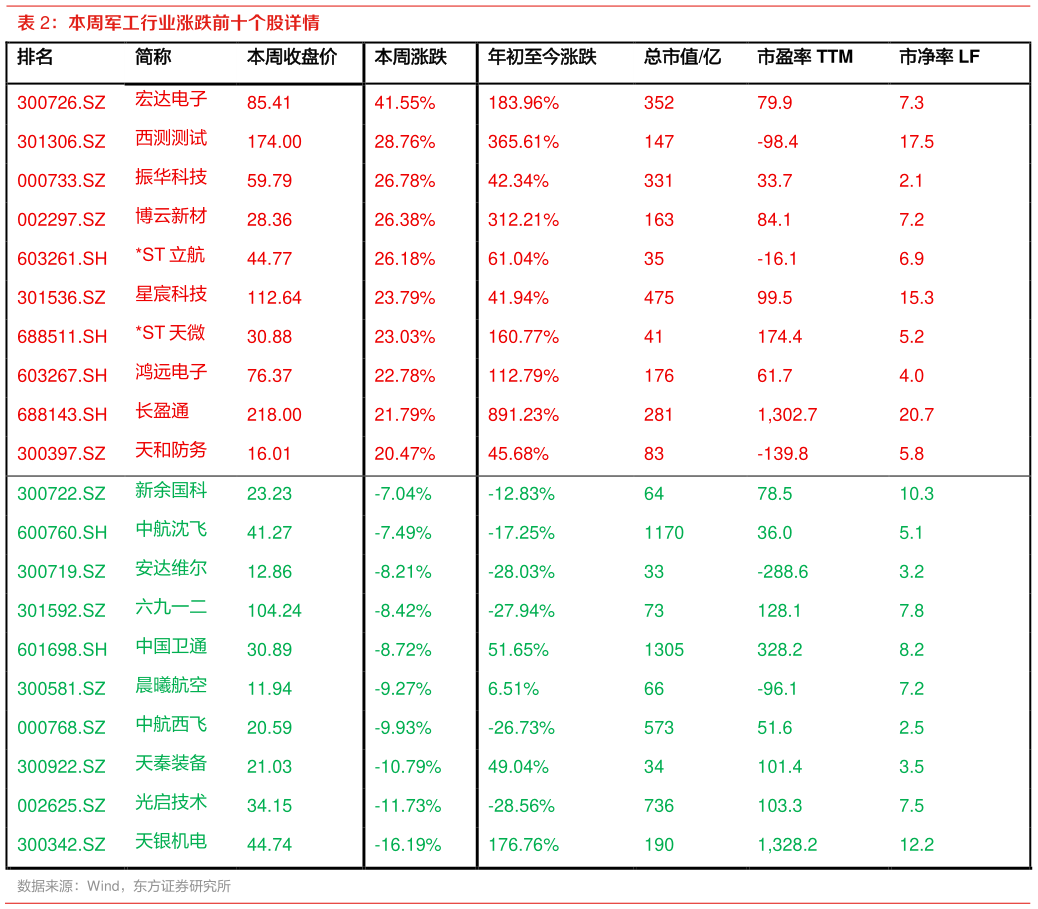Click stock code 601698.SH

pos(62,650)
